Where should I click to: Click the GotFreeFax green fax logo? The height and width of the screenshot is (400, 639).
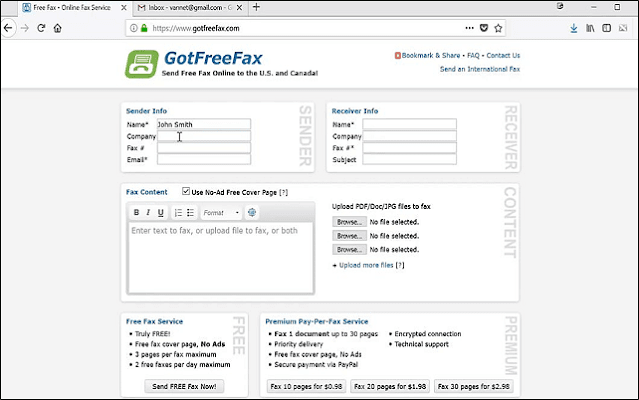point(141,64)
